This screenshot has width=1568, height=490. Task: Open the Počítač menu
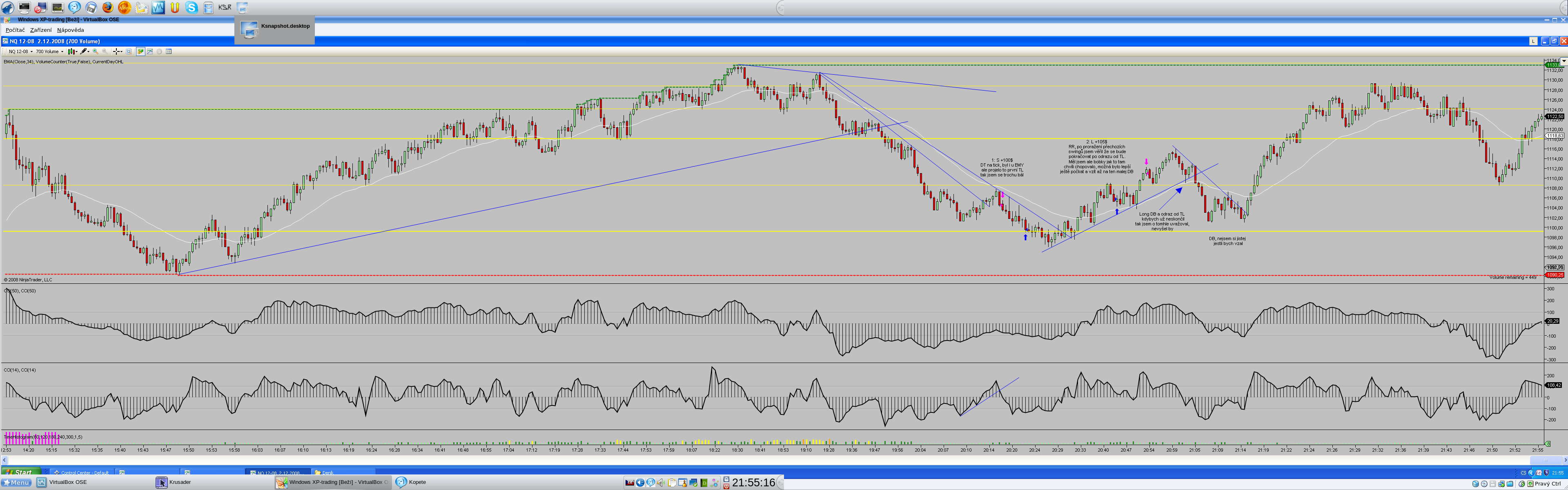click(15, 30)
